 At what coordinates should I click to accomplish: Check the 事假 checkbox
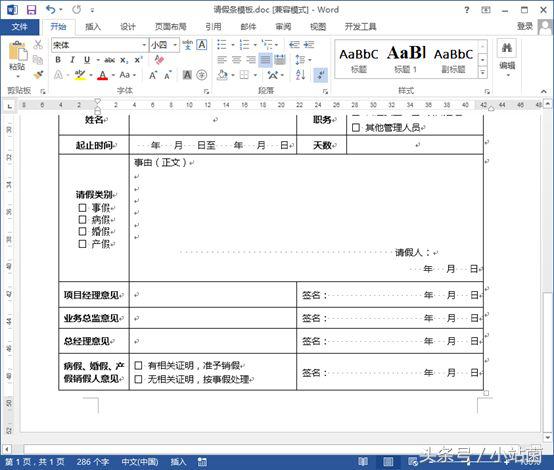[82, 207]
